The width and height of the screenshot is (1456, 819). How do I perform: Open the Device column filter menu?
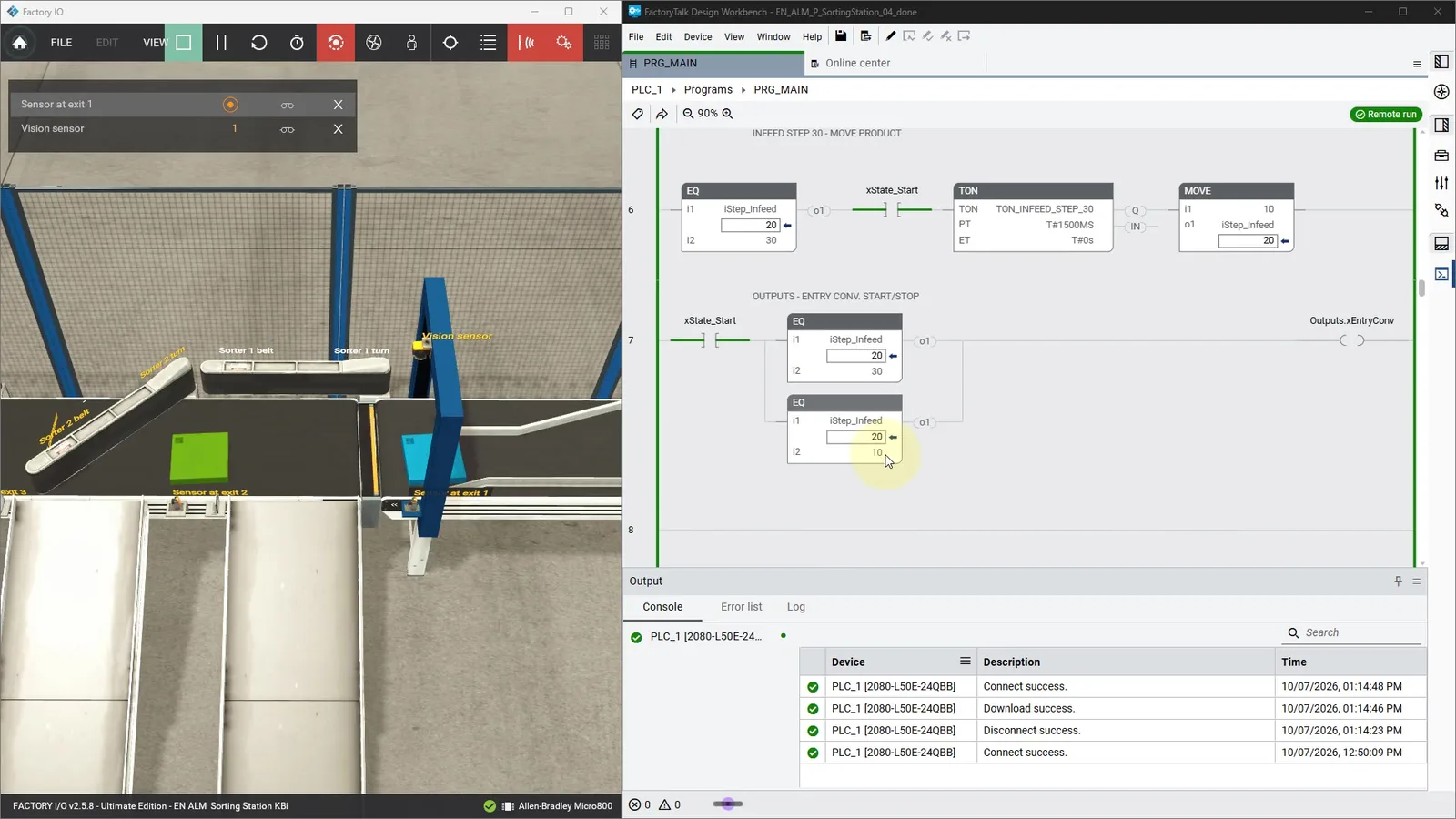965,662
